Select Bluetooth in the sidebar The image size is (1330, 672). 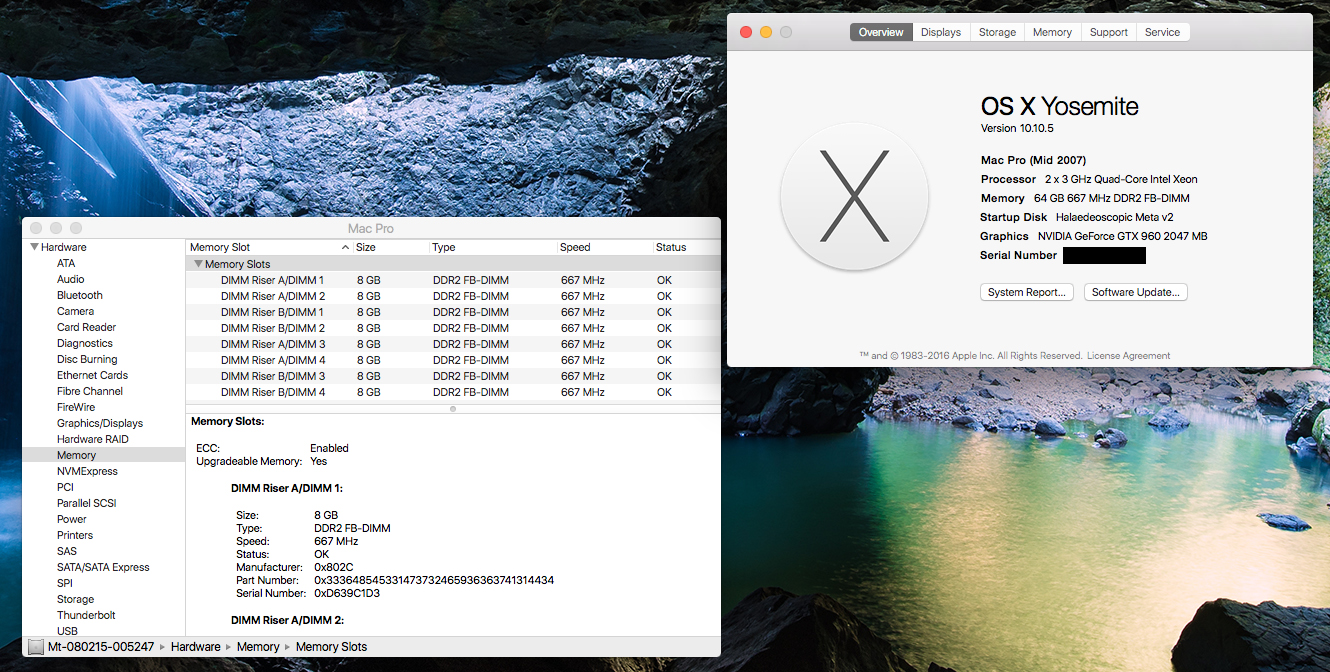point(79,295)
